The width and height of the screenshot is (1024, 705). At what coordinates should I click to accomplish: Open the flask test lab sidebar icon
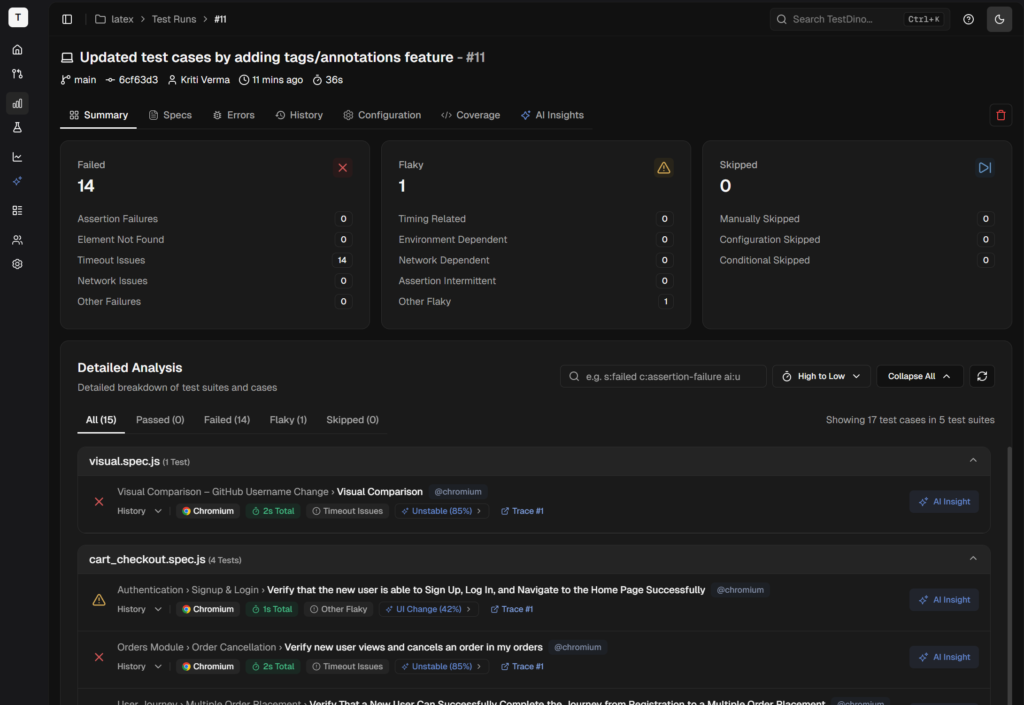click(17, 128)
